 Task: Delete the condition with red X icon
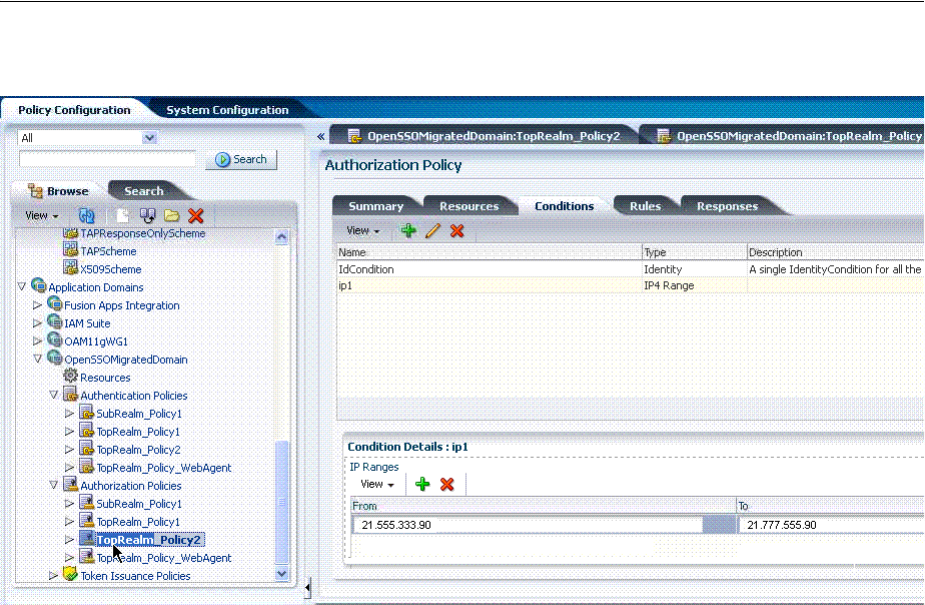457,231
